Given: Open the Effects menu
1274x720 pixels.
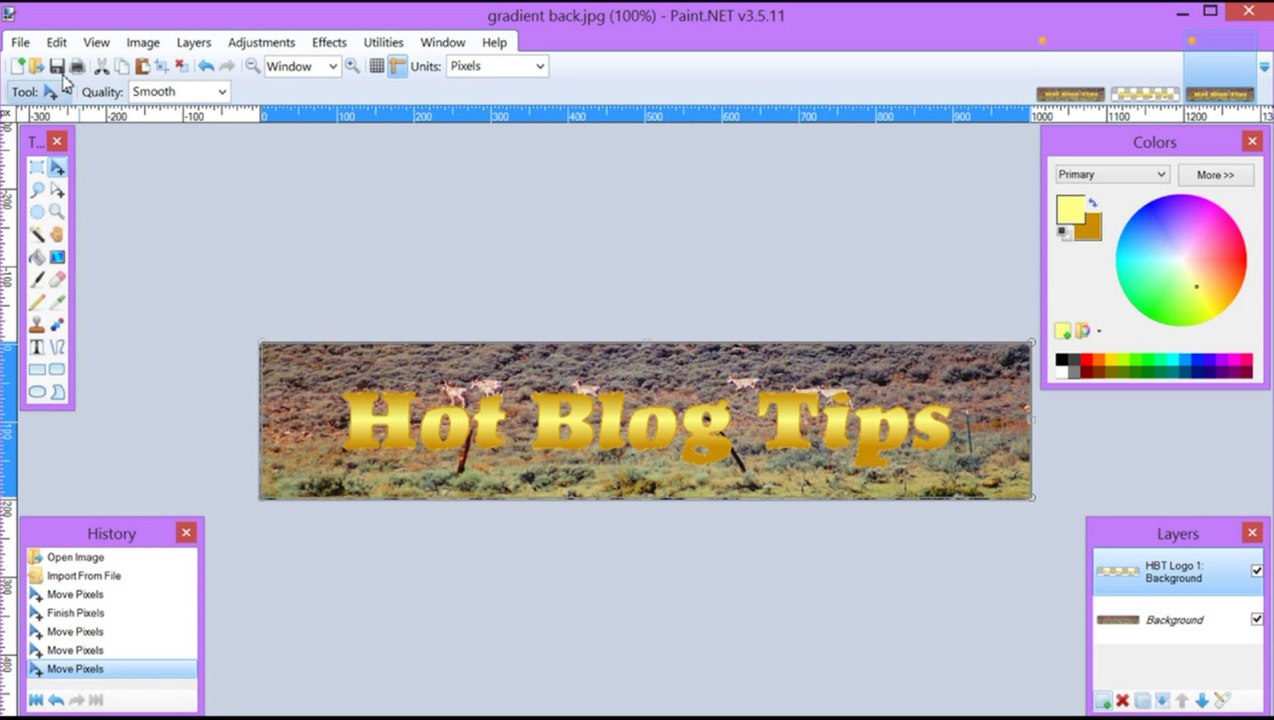Looking at the screenshot, I should coord(329,42).
